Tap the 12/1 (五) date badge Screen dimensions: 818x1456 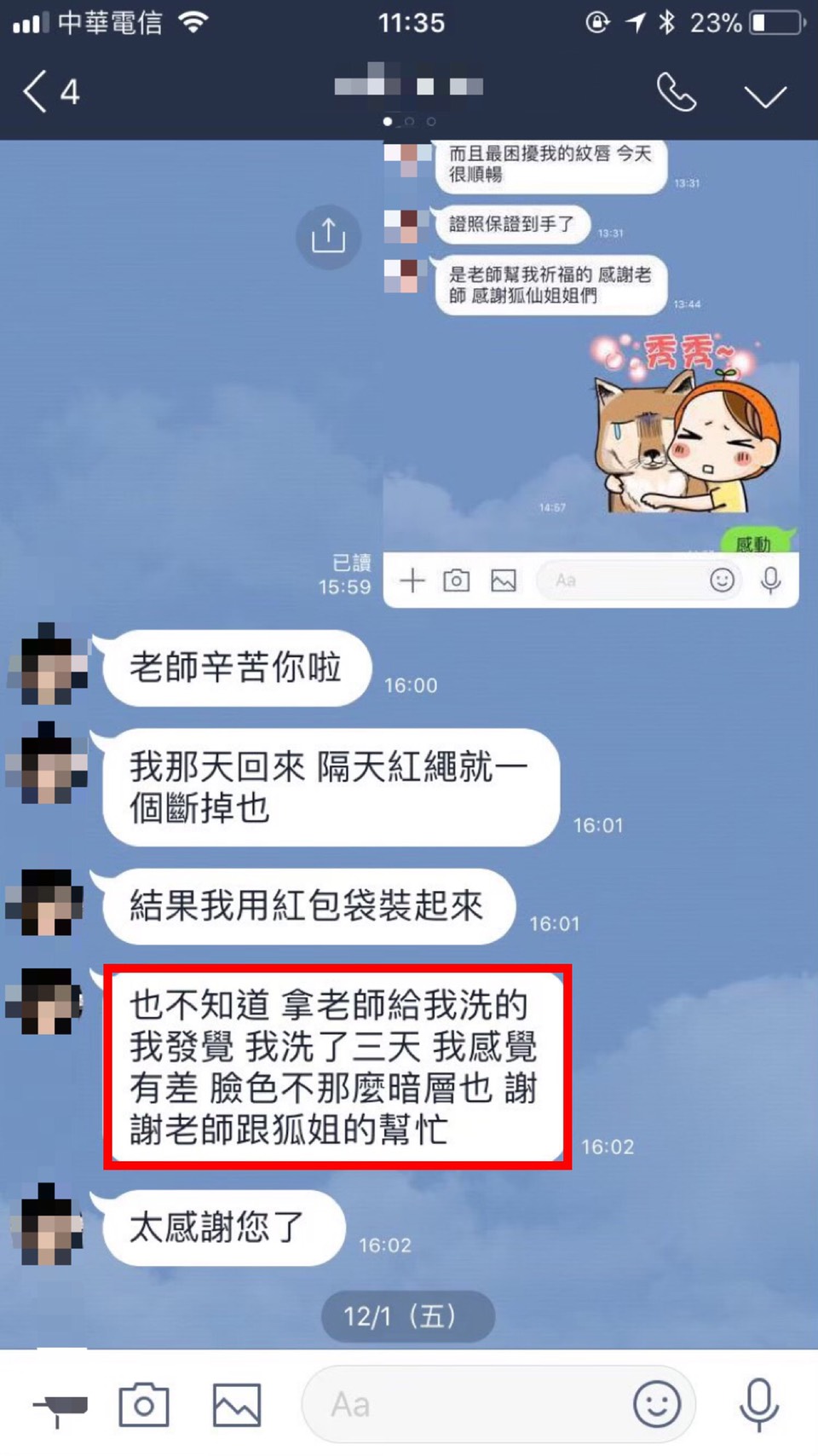click(407, 1316)
